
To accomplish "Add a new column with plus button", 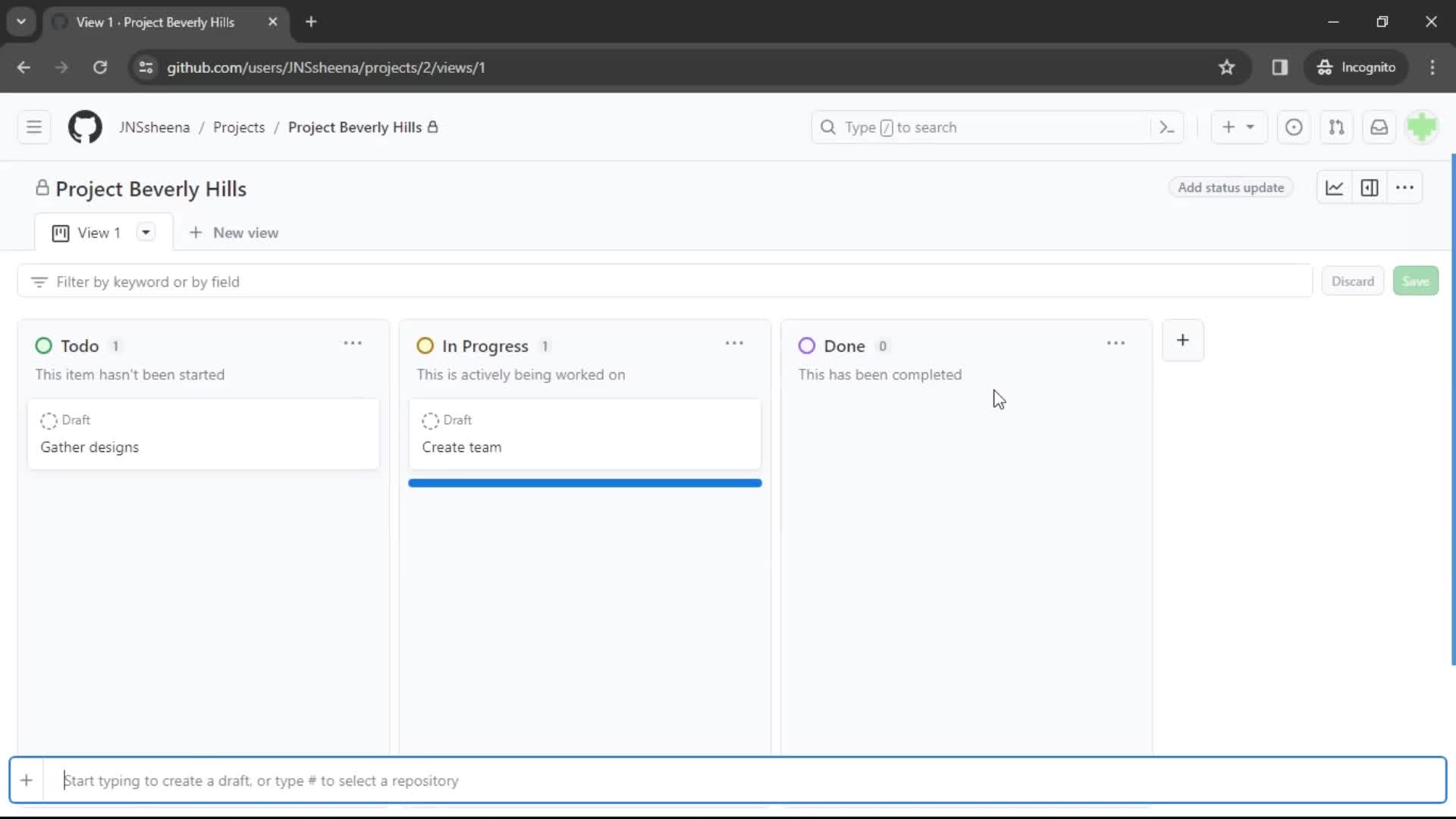I will pyautogui.click(x=1182, y=340).
